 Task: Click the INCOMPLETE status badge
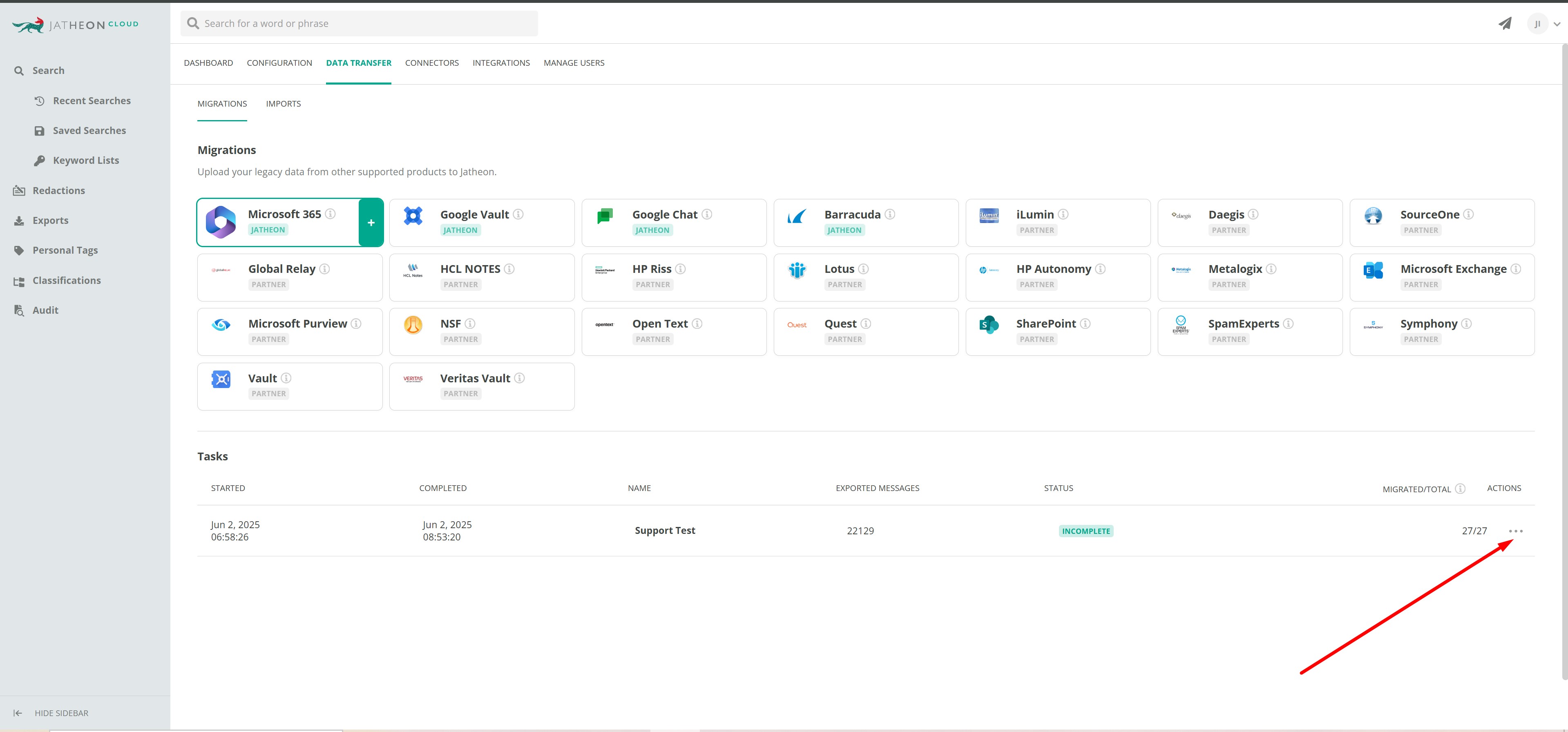point(1086,531)
